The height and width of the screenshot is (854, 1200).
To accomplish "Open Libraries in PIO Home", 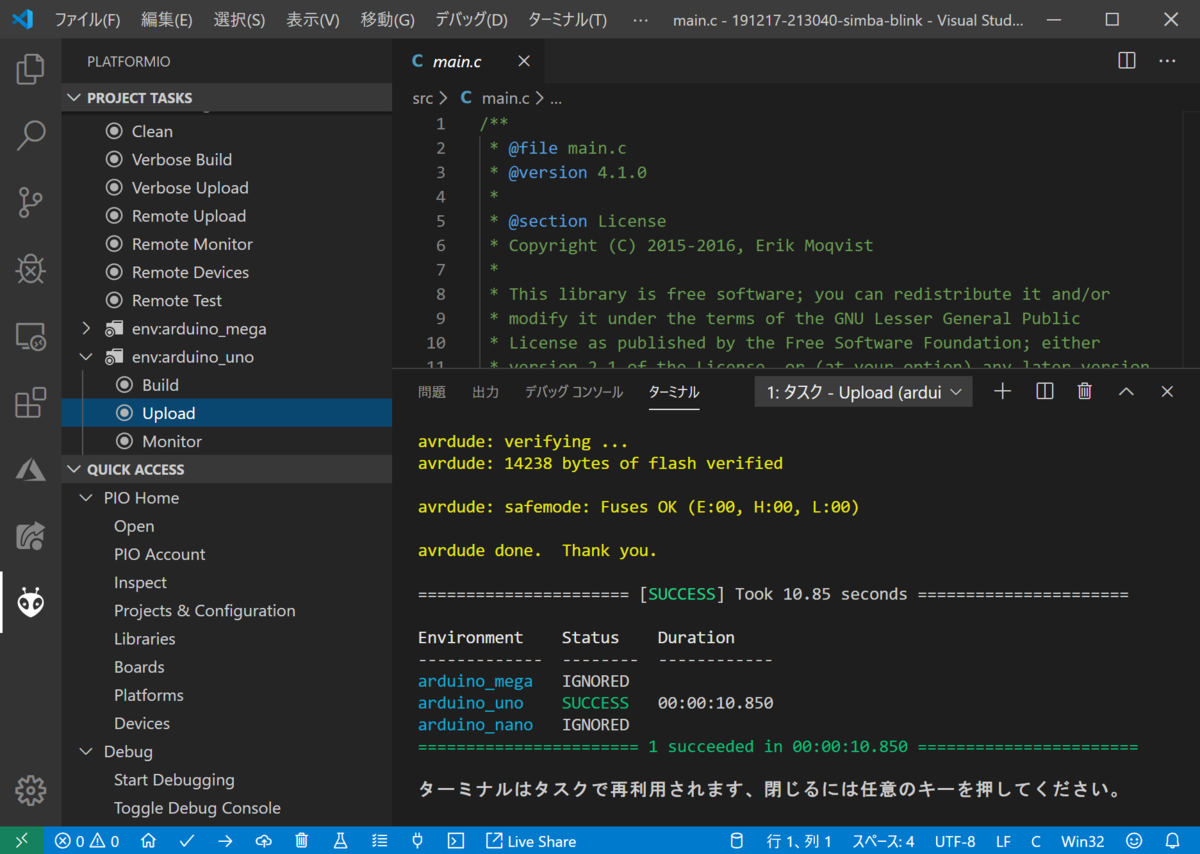I will pos(144,639).
